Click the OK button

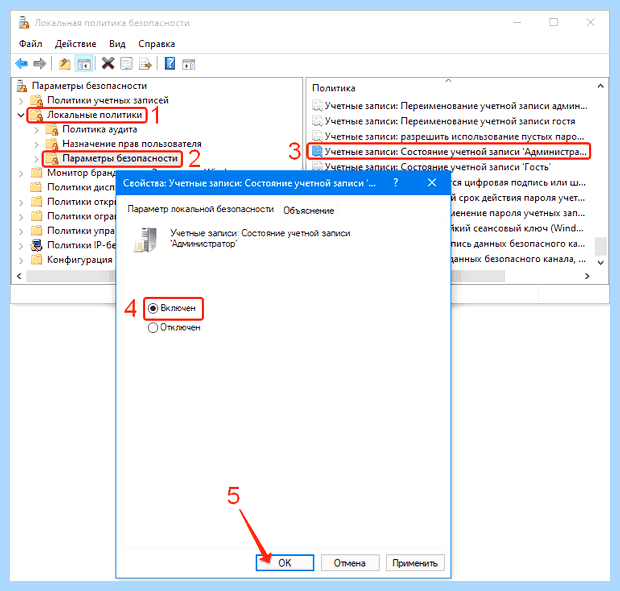(285, 563)
